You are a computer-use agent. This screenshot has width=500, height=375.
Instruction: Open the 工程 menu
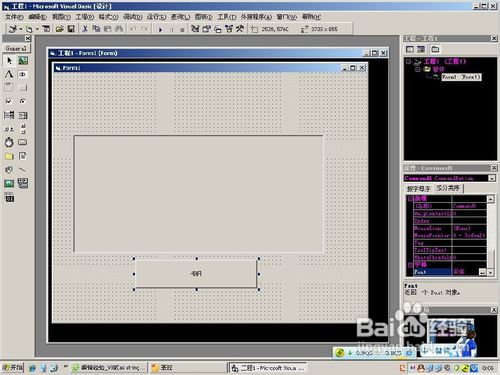(84, 16)
